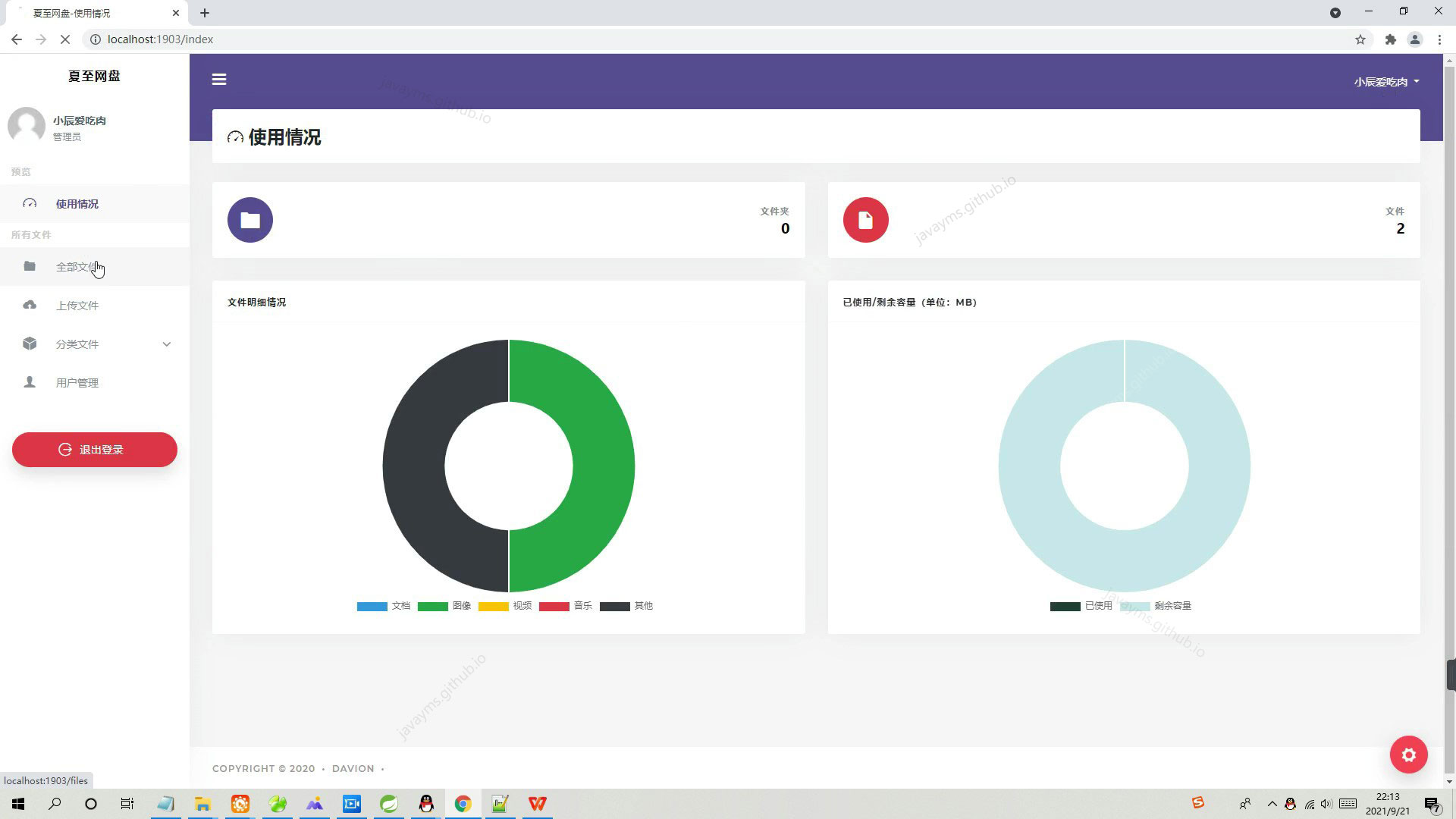Viewport: 1456px width, 819px height.
Task: Click the purple folder count icon
Action: pyautogui.click(x=250, y=220)
